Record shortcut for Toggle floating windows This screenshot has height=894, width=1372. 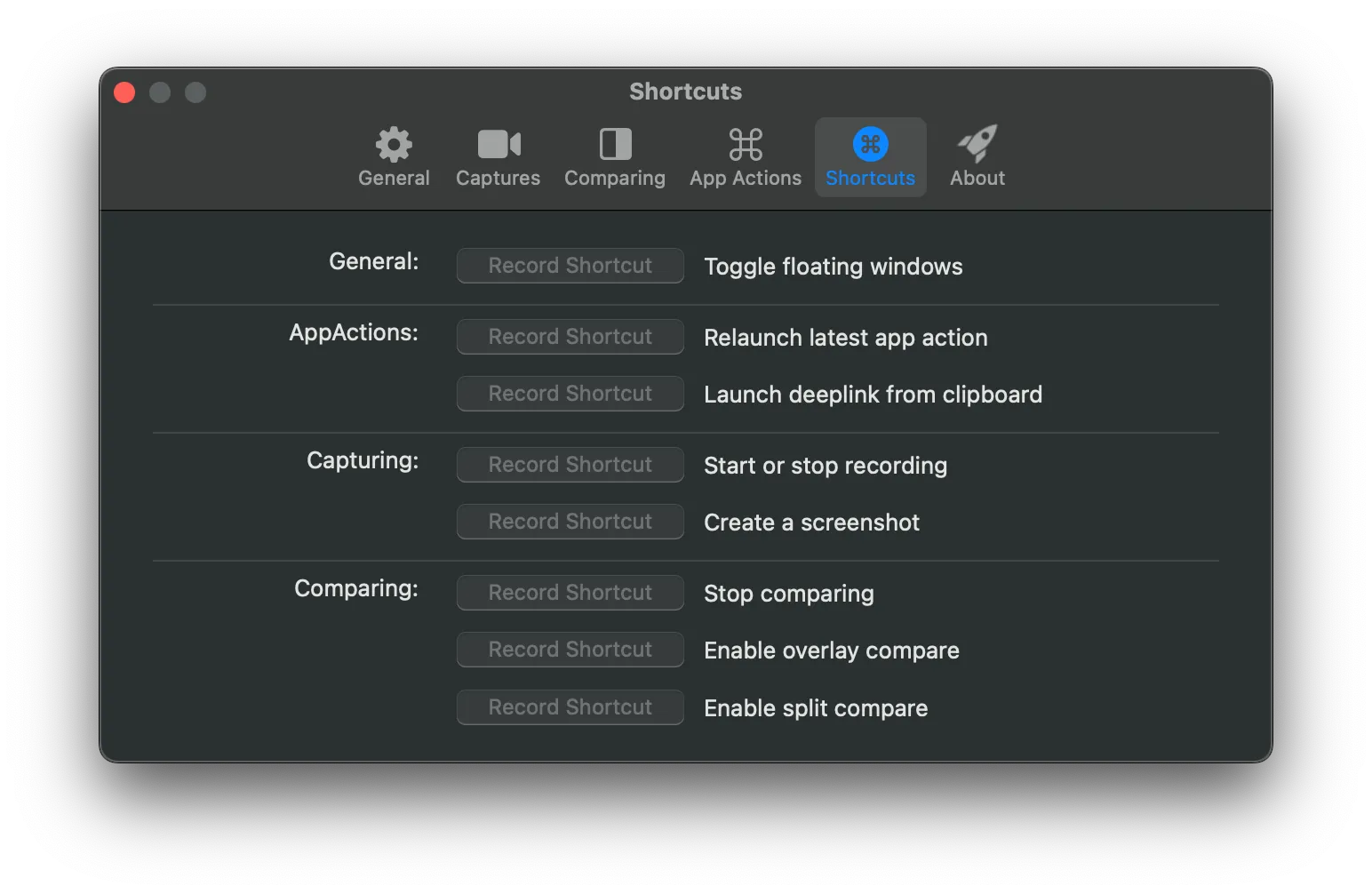(570, 266)
